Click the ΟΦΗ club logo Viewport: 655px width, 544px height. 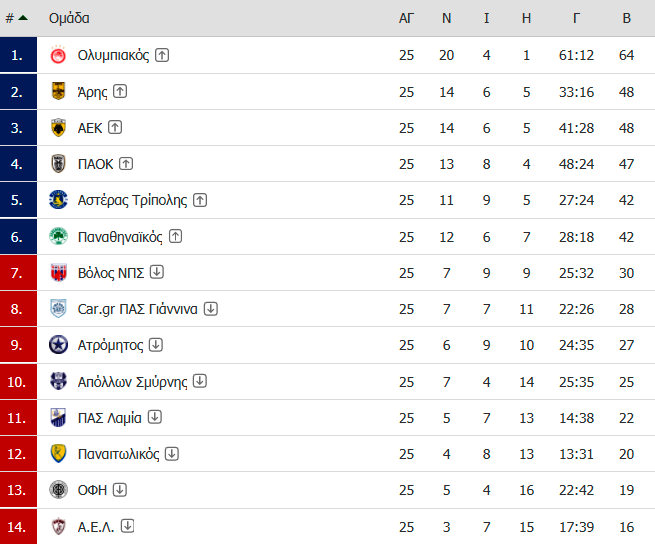click(58, 490)
